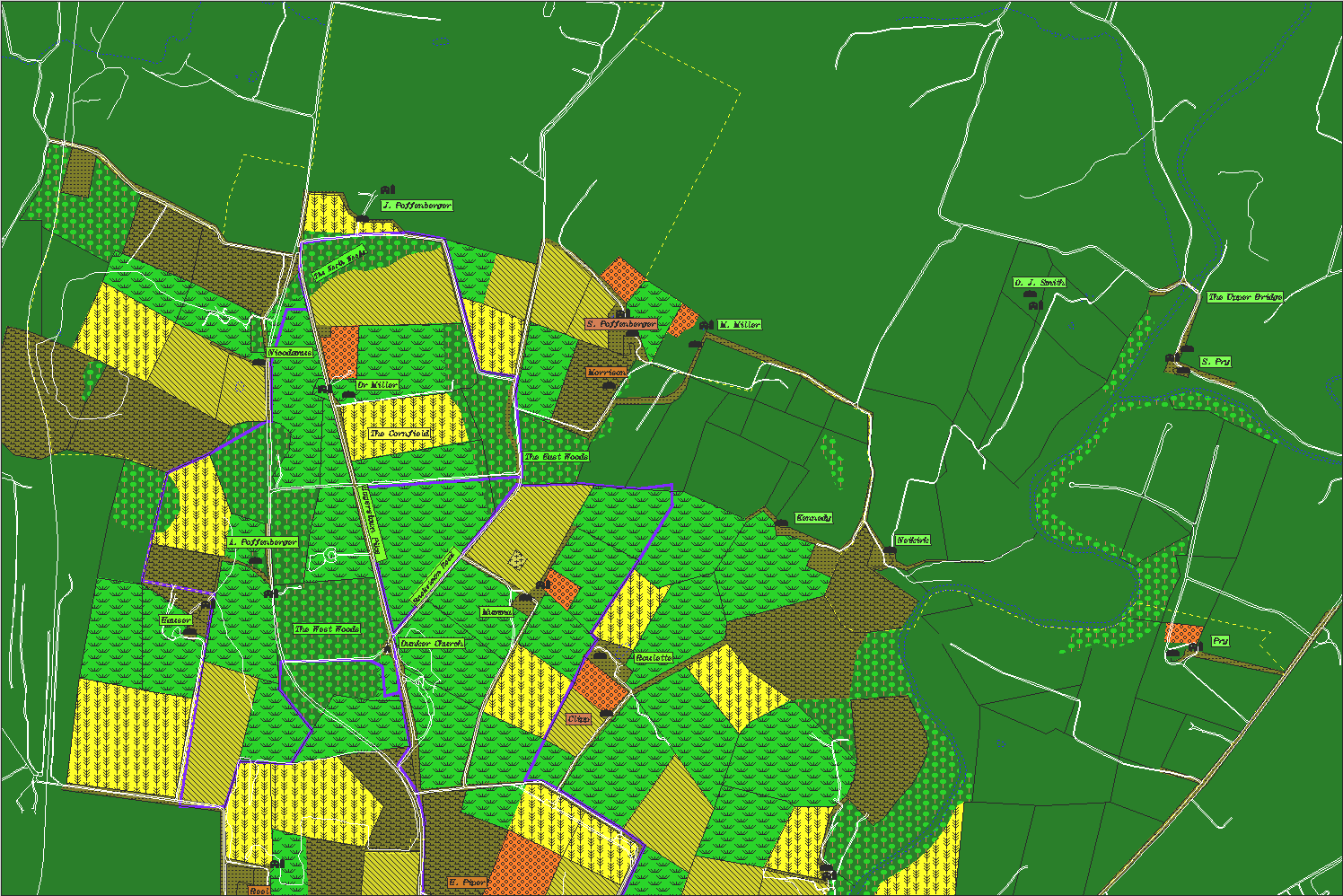Click the S. Poffenberger label
This screenshot has height=896, width=1343.
(x=621, y=323)
